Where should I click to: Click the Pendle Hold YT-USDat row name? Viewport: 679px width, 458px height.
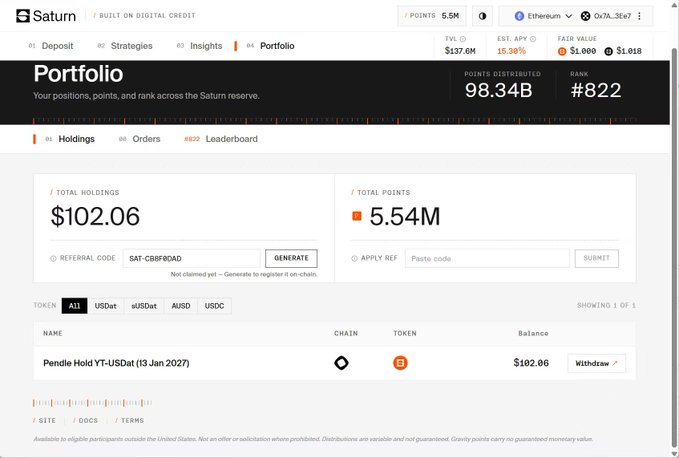pos(116,363)
